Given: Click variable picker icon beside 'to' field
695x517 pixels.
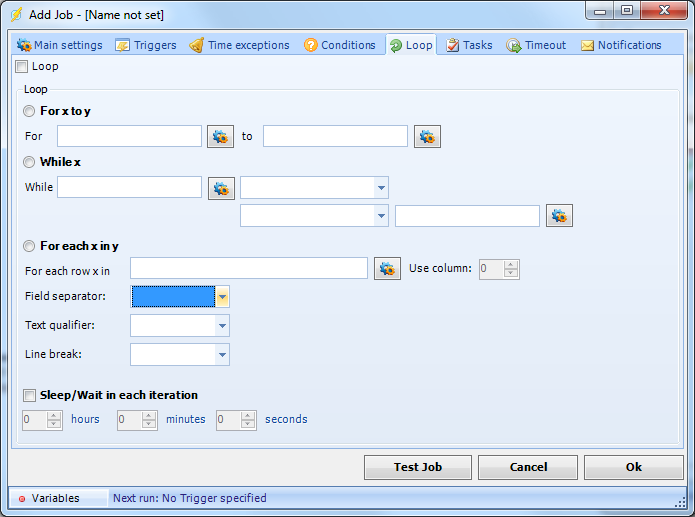Looking at the screenshot, I should (x=428, y=136).
